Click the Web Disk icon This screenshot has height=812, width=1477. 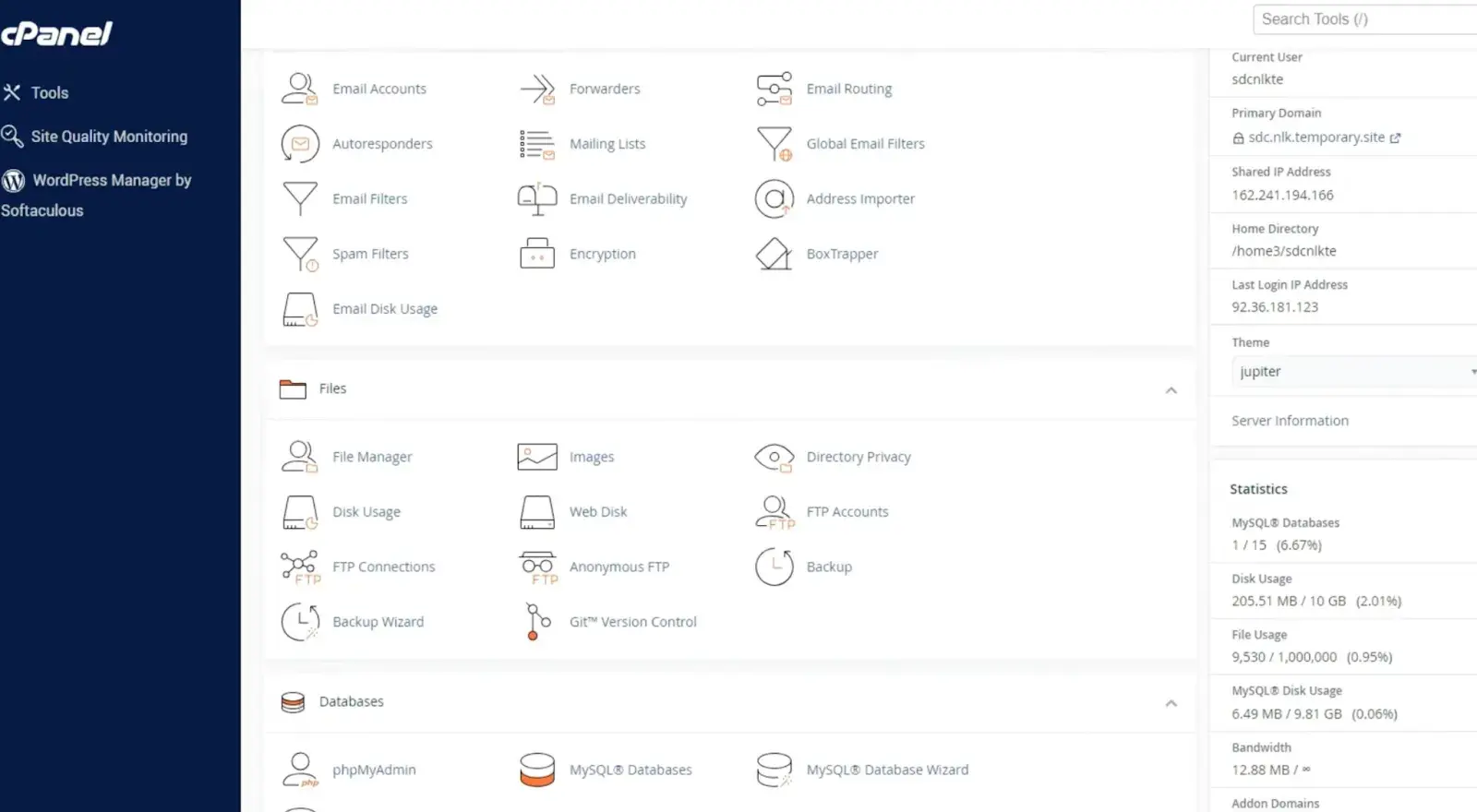(x=537, y=512)
